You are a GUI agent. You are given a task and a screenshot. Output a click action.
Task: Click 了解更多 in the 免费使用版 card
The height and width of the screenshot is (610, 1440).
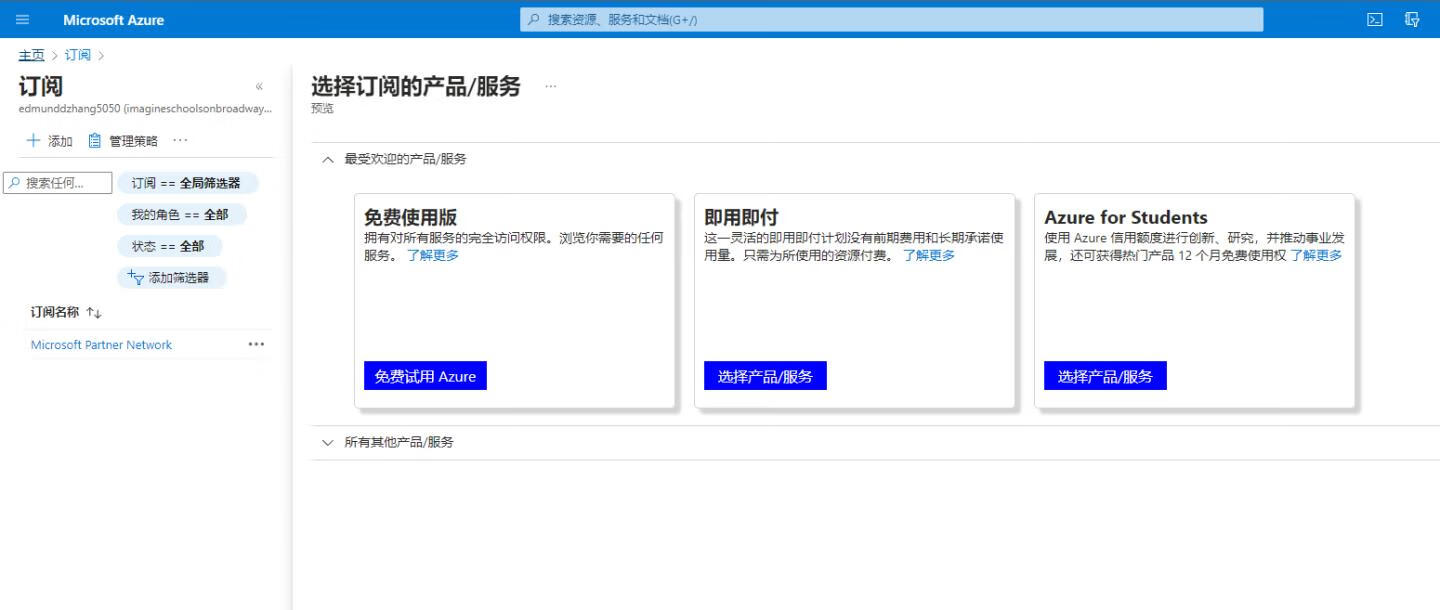click(433, 255)
